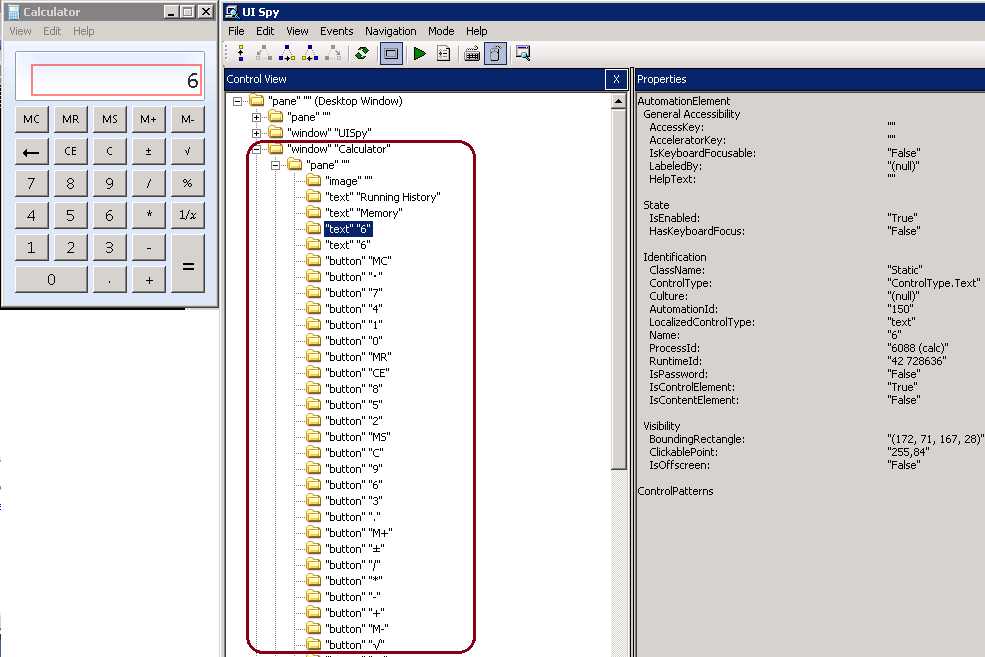Click the folder icon of "image" row
The height and width of the screenshot is (657, 985).
click(x=313, y=181)
